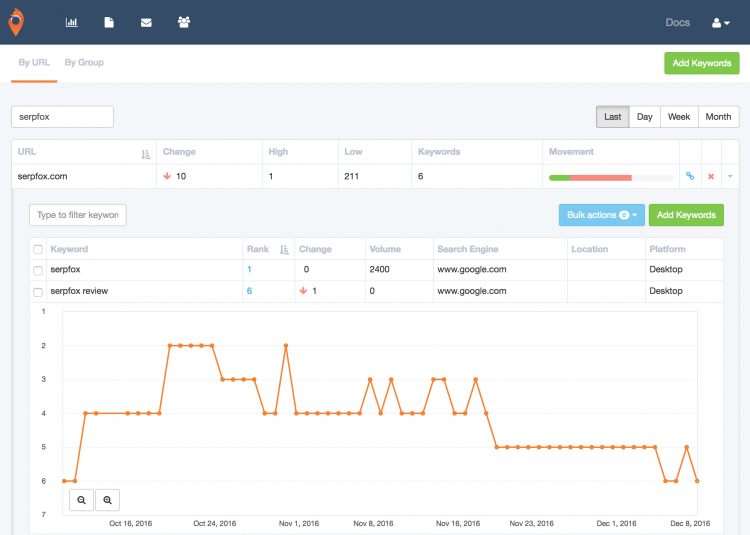Image resolution: width=750 pixels, height=535 pixels.
Task: Open the document reports icon
Action: point(109,22)
